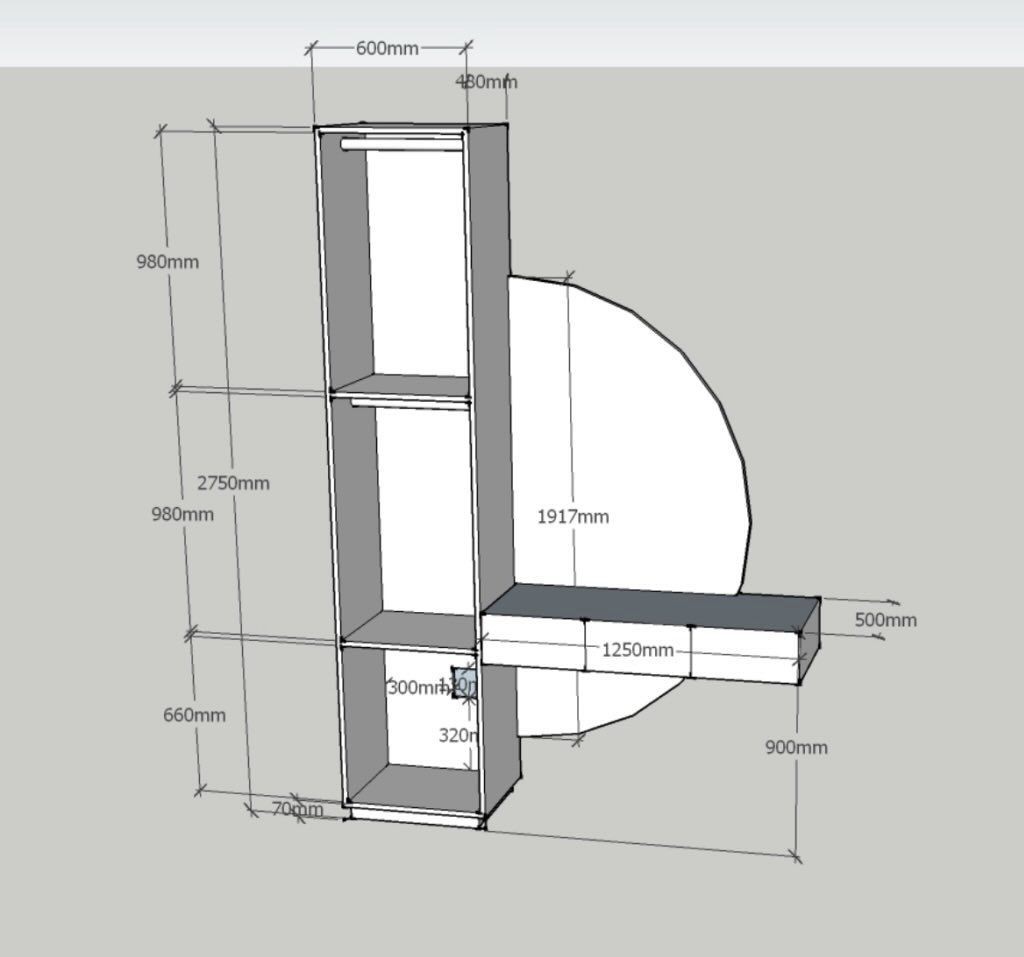Click the small blue square in the bottom compartment
The width and height of the screenshot is (1024, 957).
coord(464,681)
